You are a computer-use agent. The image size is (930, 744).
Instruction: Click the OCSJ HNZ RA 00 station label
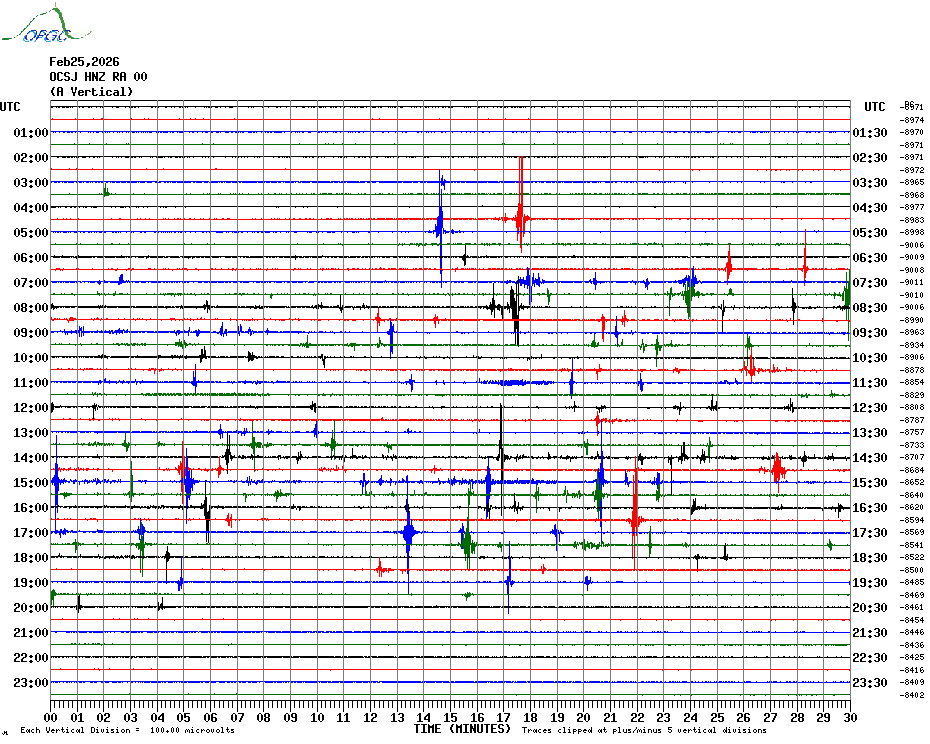[x=98, y=77]
